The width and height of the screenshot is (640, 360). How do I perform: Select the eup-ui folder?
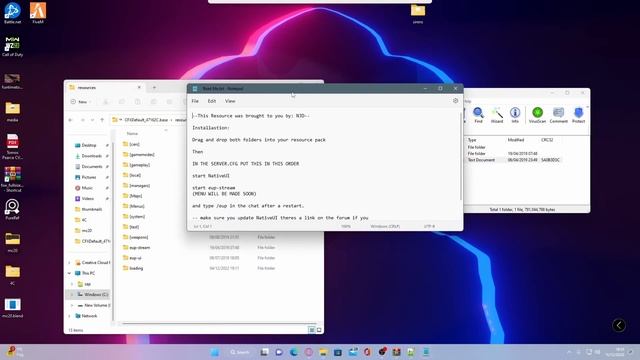coord(135,258)
